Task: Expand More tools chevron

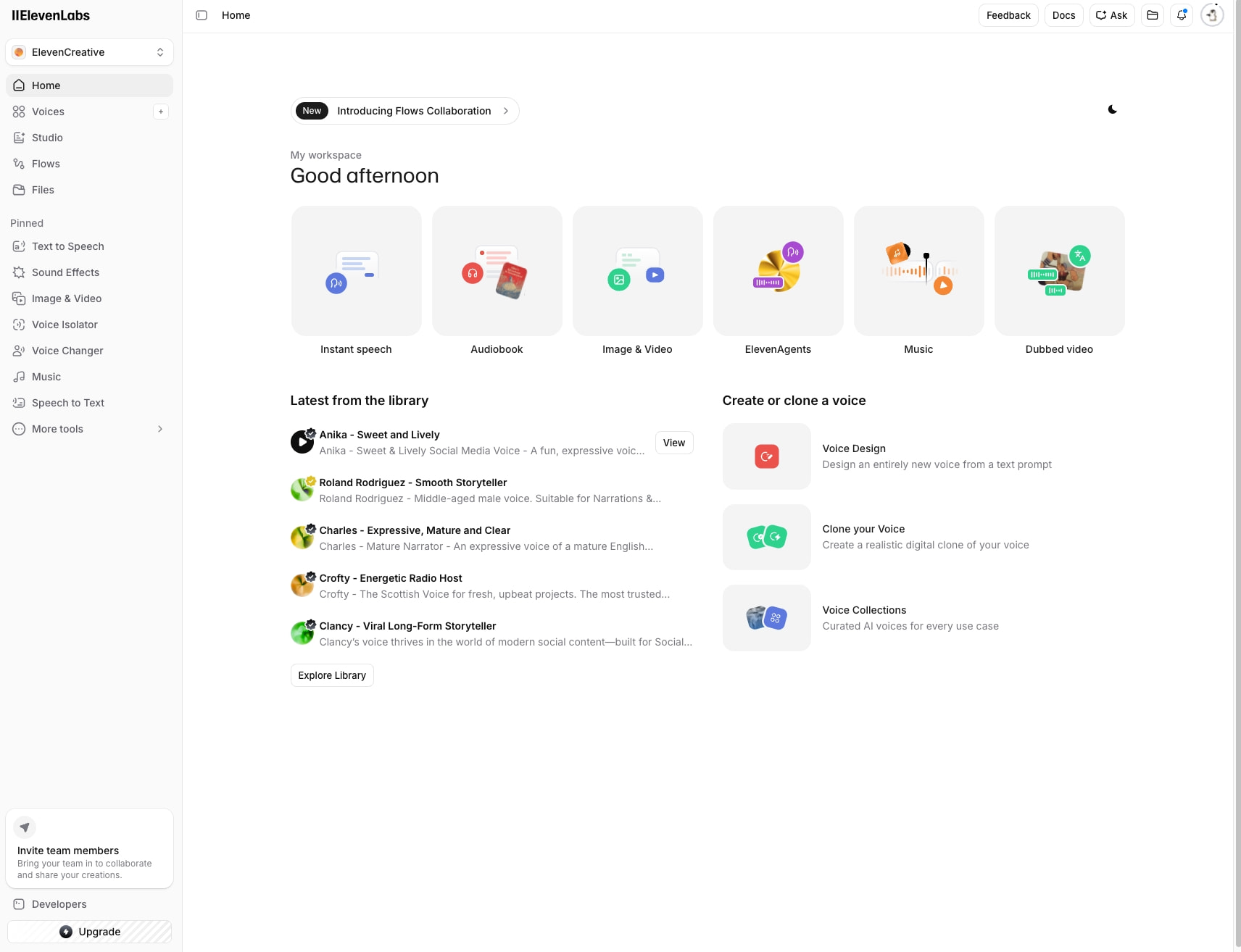Action: tap(160, 429)
